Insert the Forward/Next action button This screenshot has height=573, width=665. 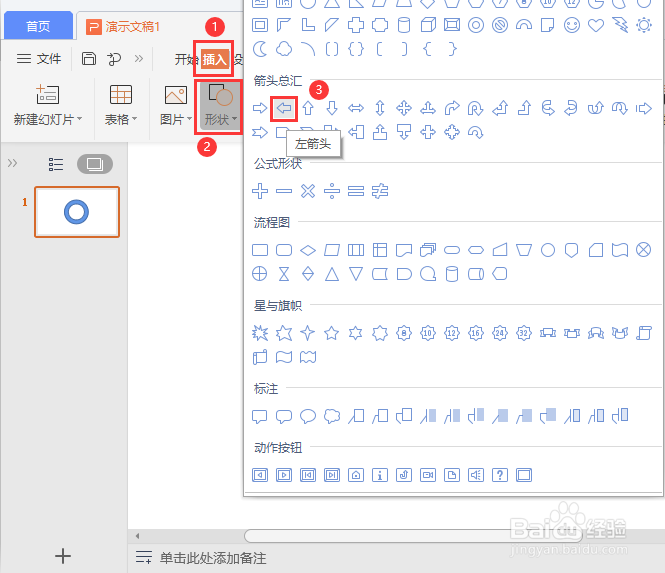point(284,475)
